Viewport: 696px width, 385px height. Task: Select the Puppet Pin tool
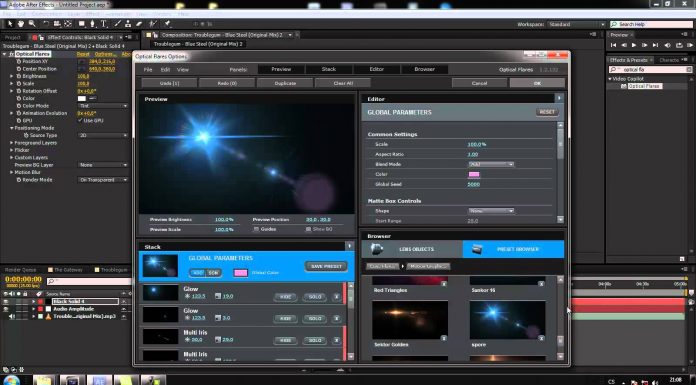pos(167,24)
